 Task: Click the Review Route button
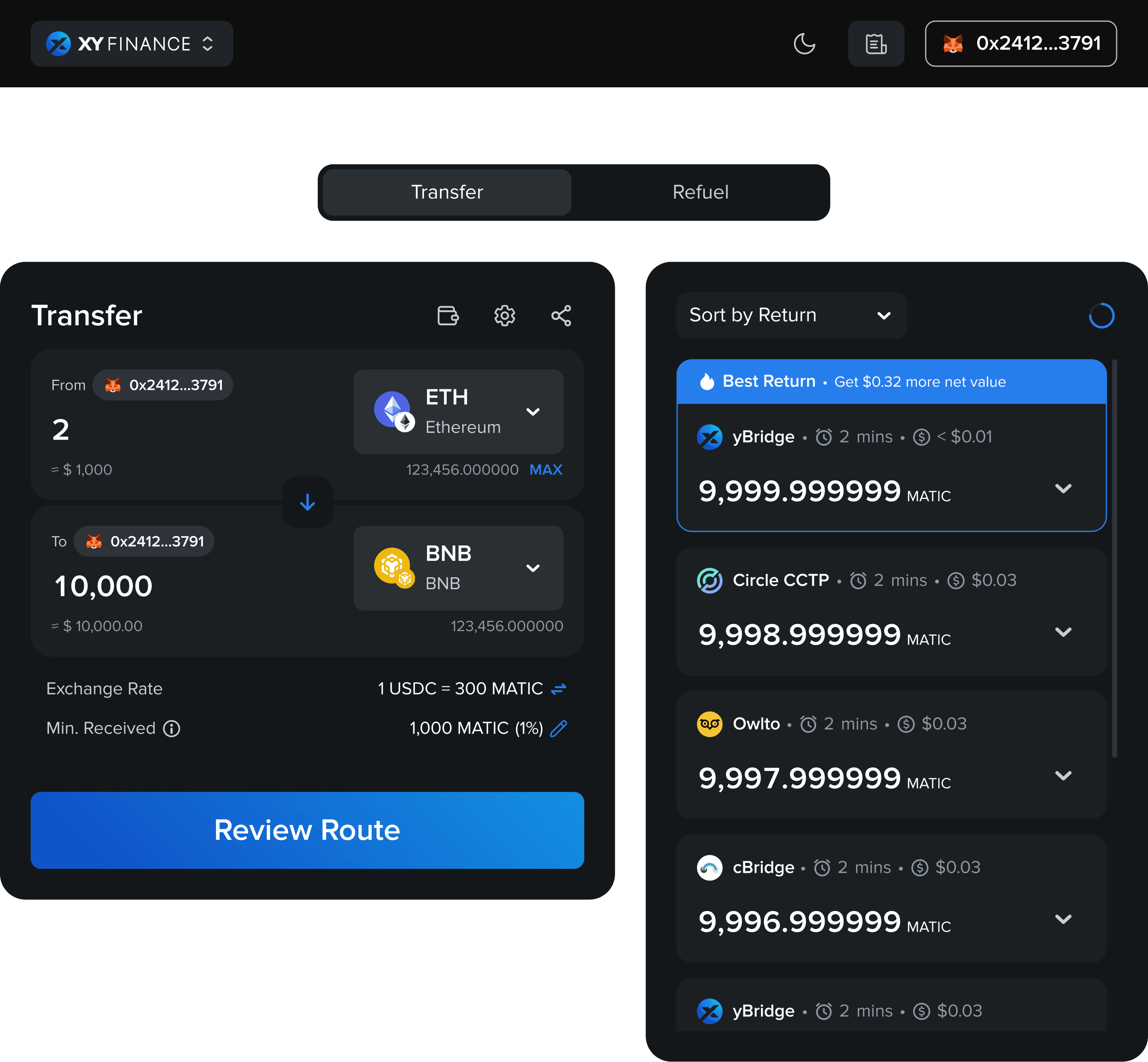(307, 830)
